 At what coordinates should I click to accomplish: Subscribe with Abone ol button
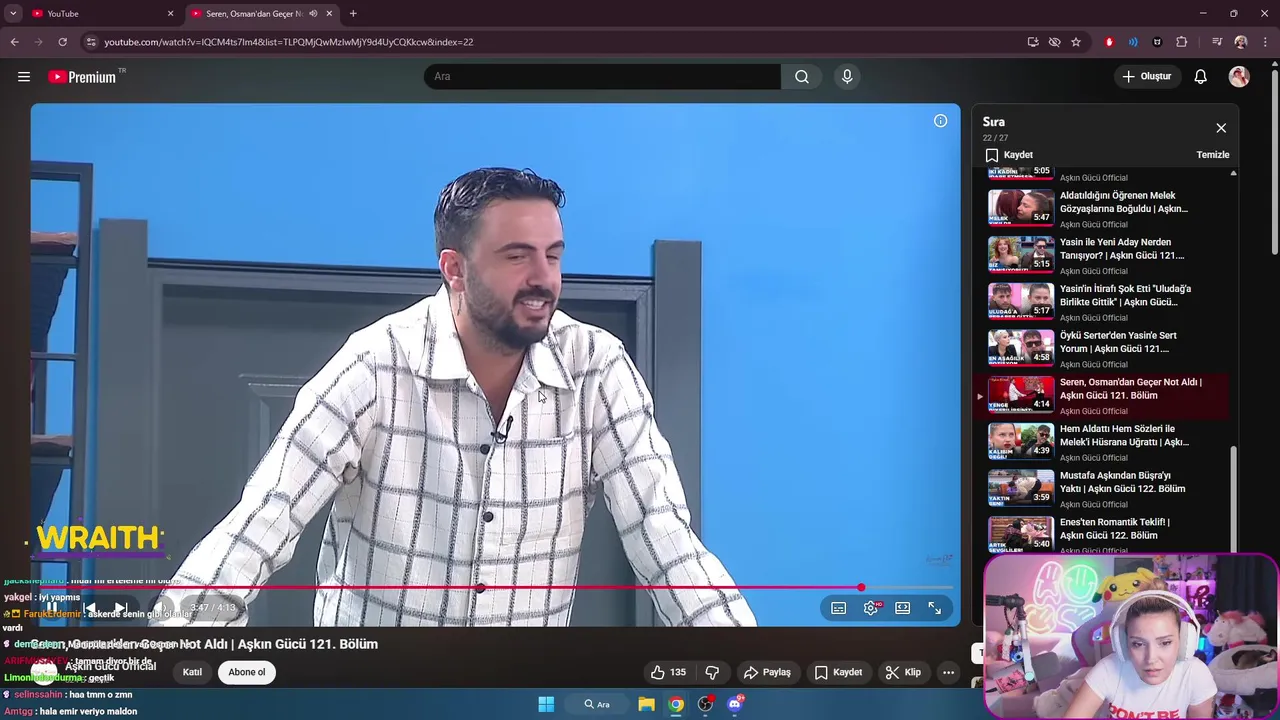click(247, 672)
